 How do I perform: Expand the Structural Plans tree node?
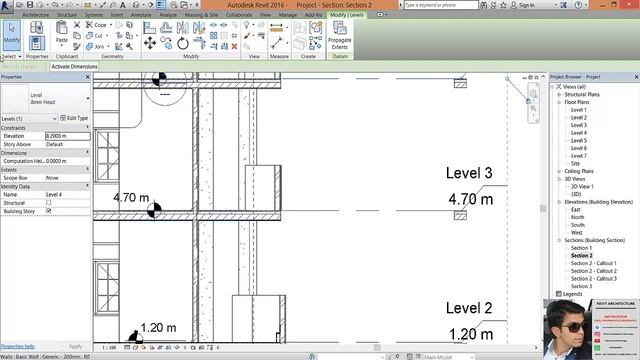coord(559,94)
